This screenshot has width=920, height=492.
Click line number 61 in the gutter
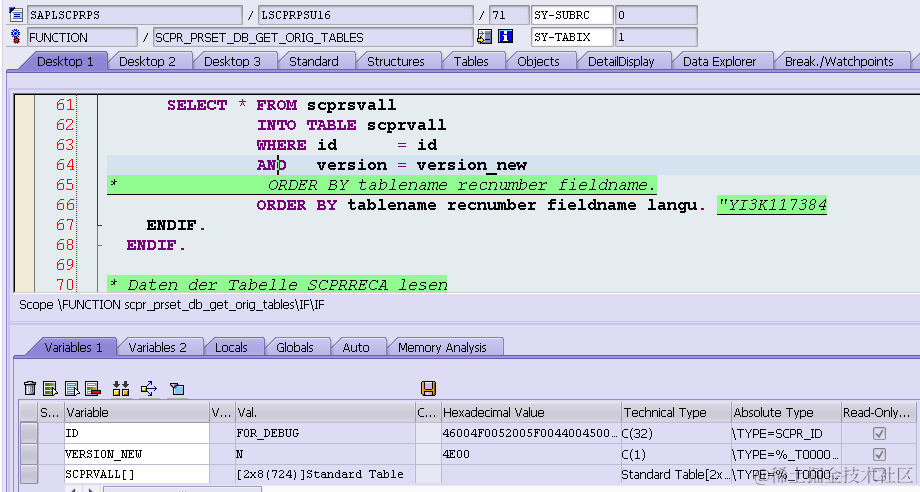click(x=65, y=105)
